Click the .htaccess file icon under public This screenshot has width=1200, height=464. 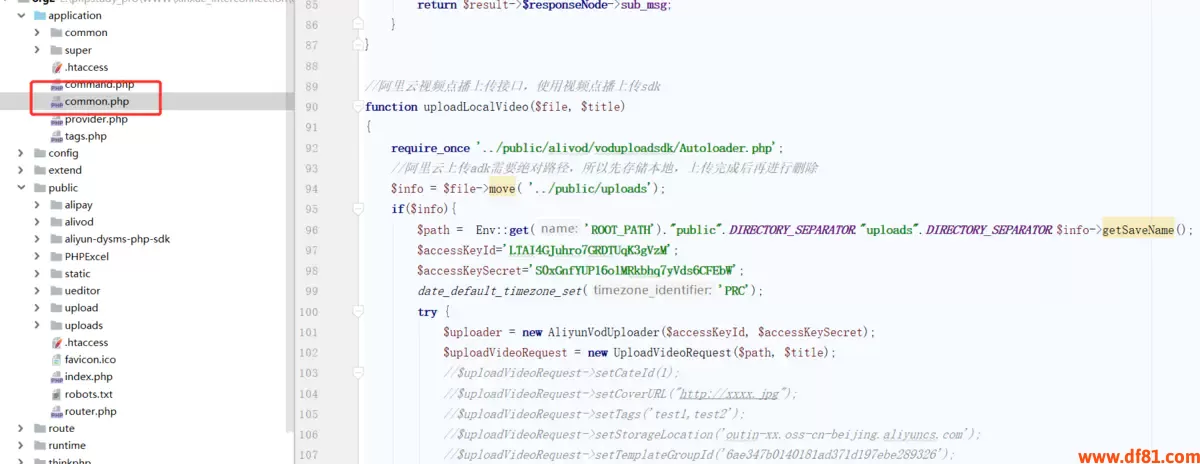tap(56, 342)
